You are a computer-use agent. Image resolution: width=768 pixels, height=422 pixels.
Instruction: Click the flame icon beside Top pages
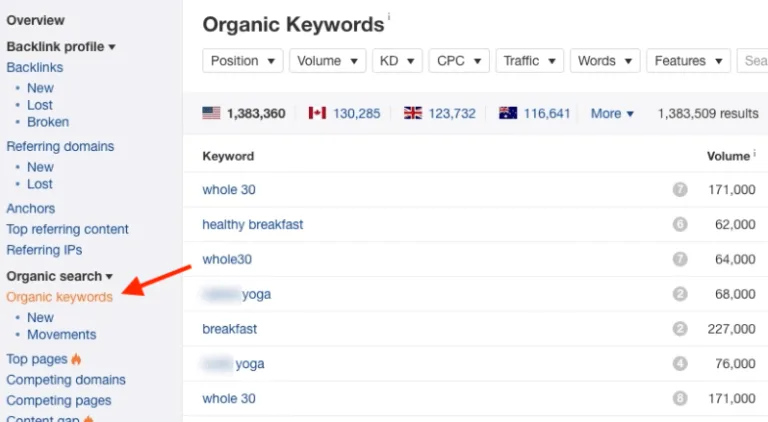(76, 359)
